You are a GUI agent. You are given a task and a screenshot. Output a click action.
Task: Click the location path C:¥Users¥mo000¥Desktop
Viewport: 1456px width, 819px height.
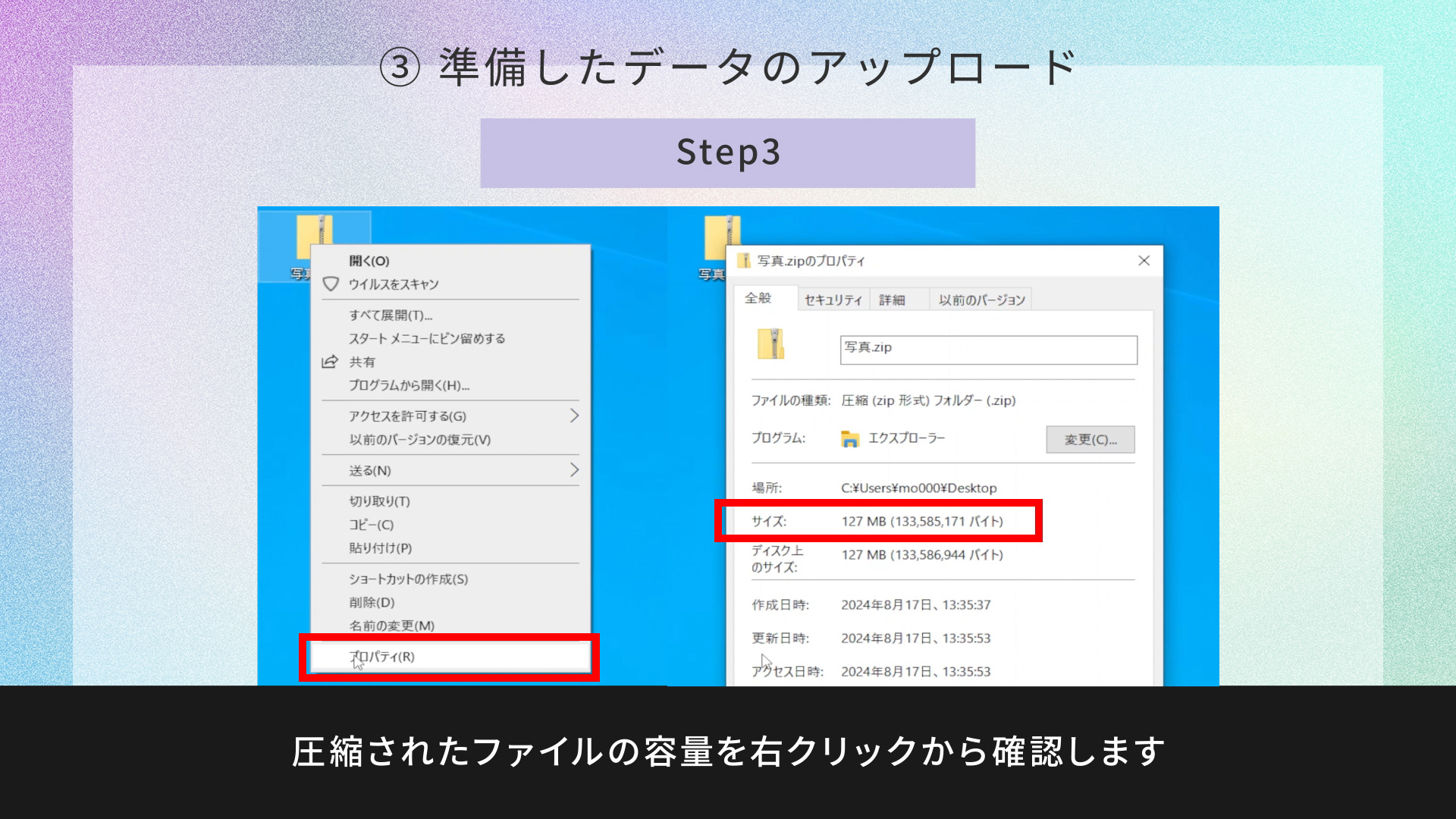point(918,488)
